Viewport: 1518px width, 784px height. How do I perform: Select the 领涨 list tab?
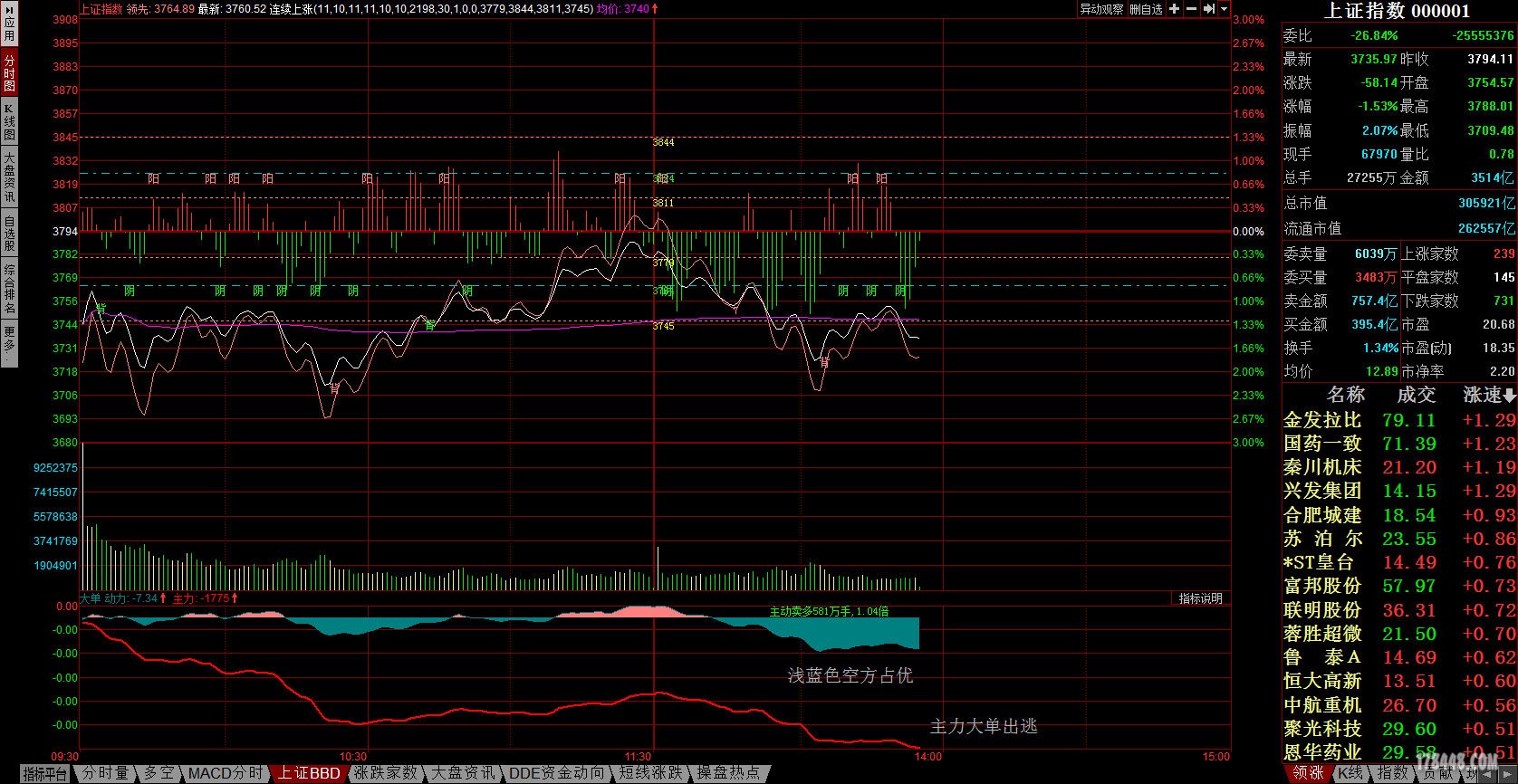point(1308,774)
